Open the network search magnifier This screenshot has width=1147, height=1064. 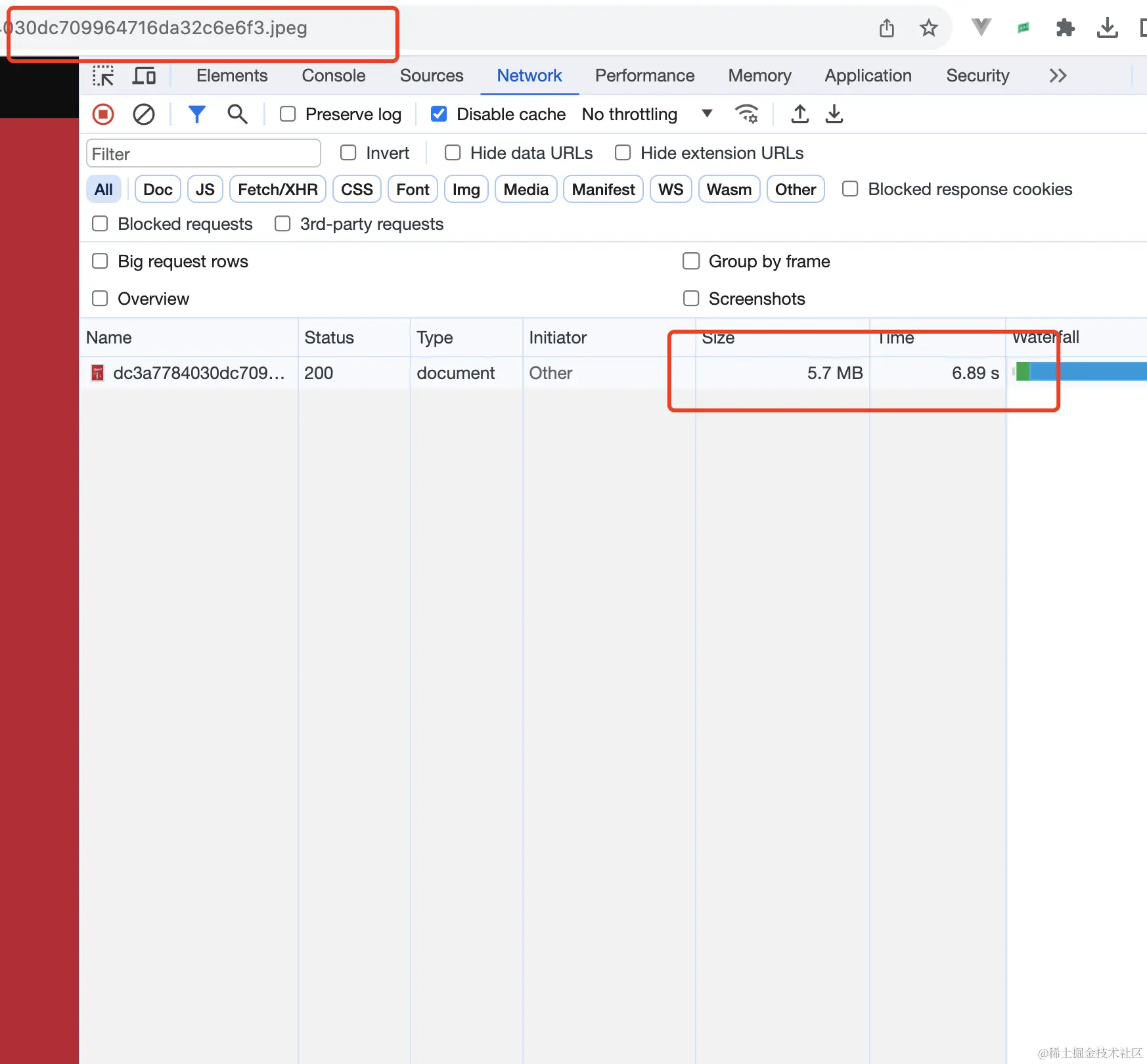237,114
